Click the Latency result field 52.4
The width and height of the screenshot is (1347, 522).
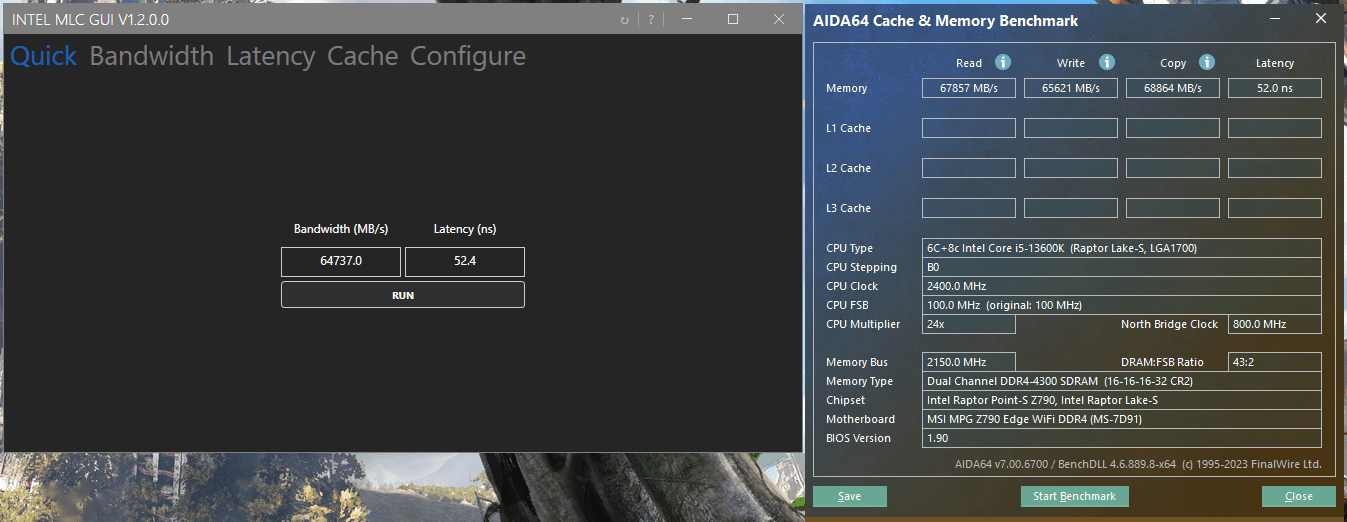pos(465,261)
